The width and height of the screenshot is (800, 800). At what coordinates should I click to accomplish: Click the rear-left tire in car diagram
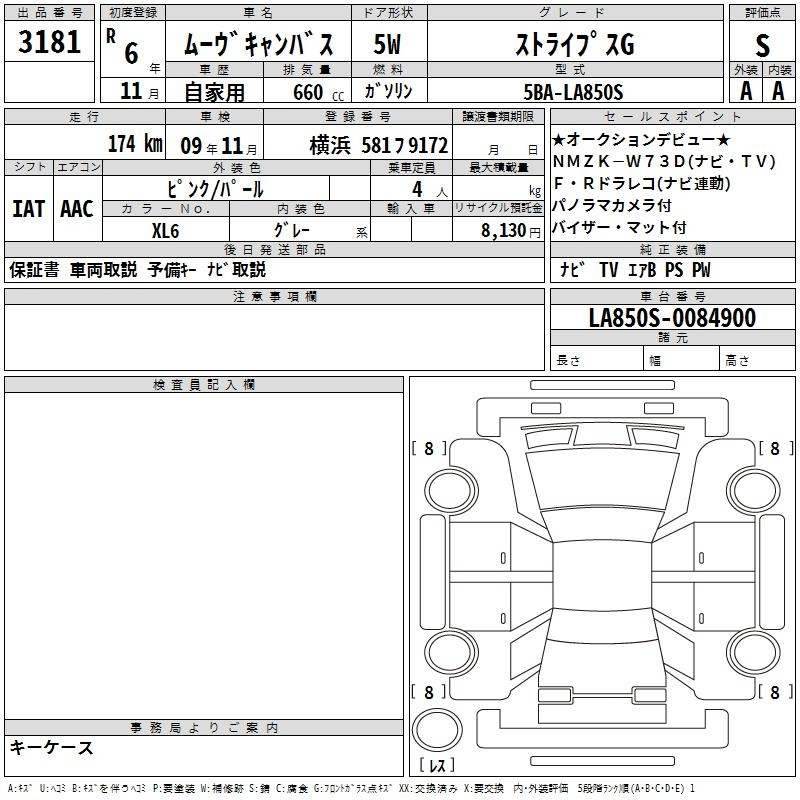[x=451, y=653]
